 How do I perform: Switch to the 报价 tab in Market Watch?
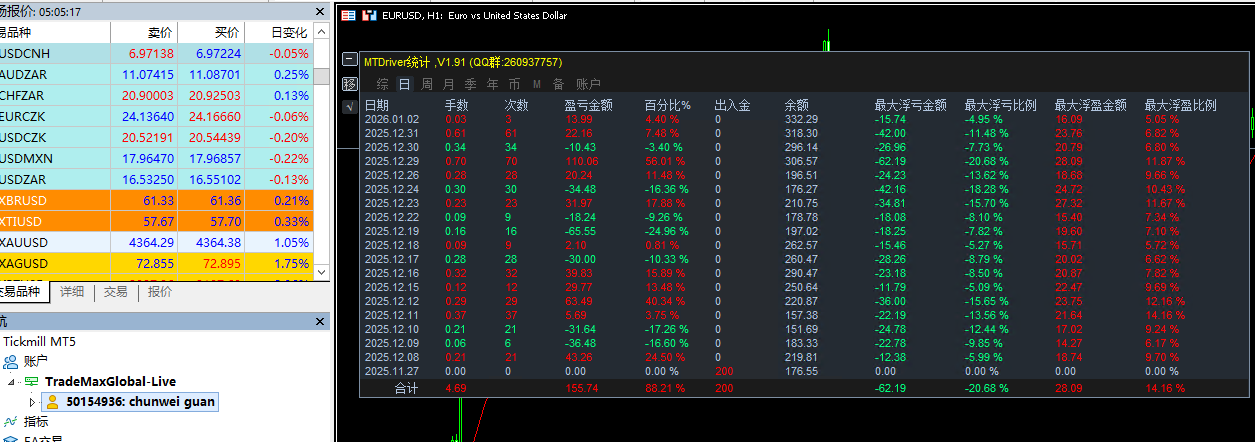(159, 292)
